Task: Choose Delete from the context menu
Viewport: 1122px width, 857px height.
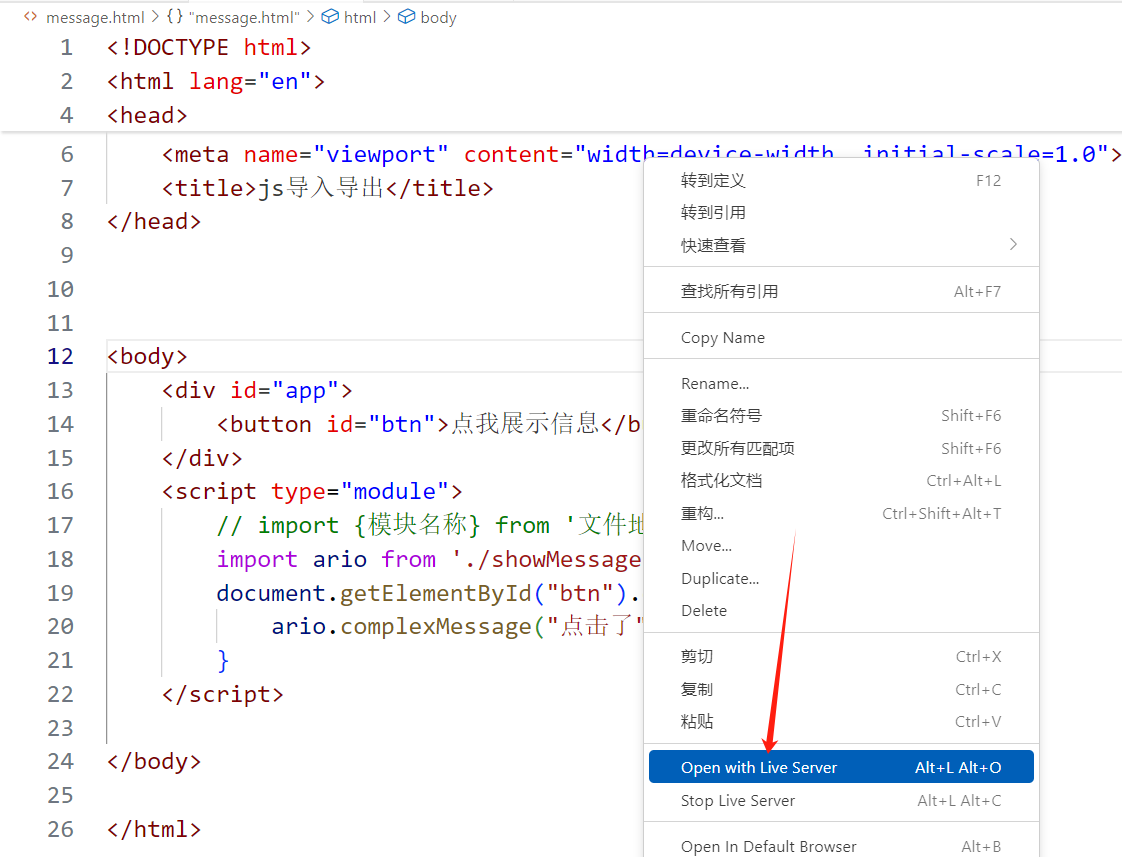Action: pyautogui.click(x=841, y=610)
